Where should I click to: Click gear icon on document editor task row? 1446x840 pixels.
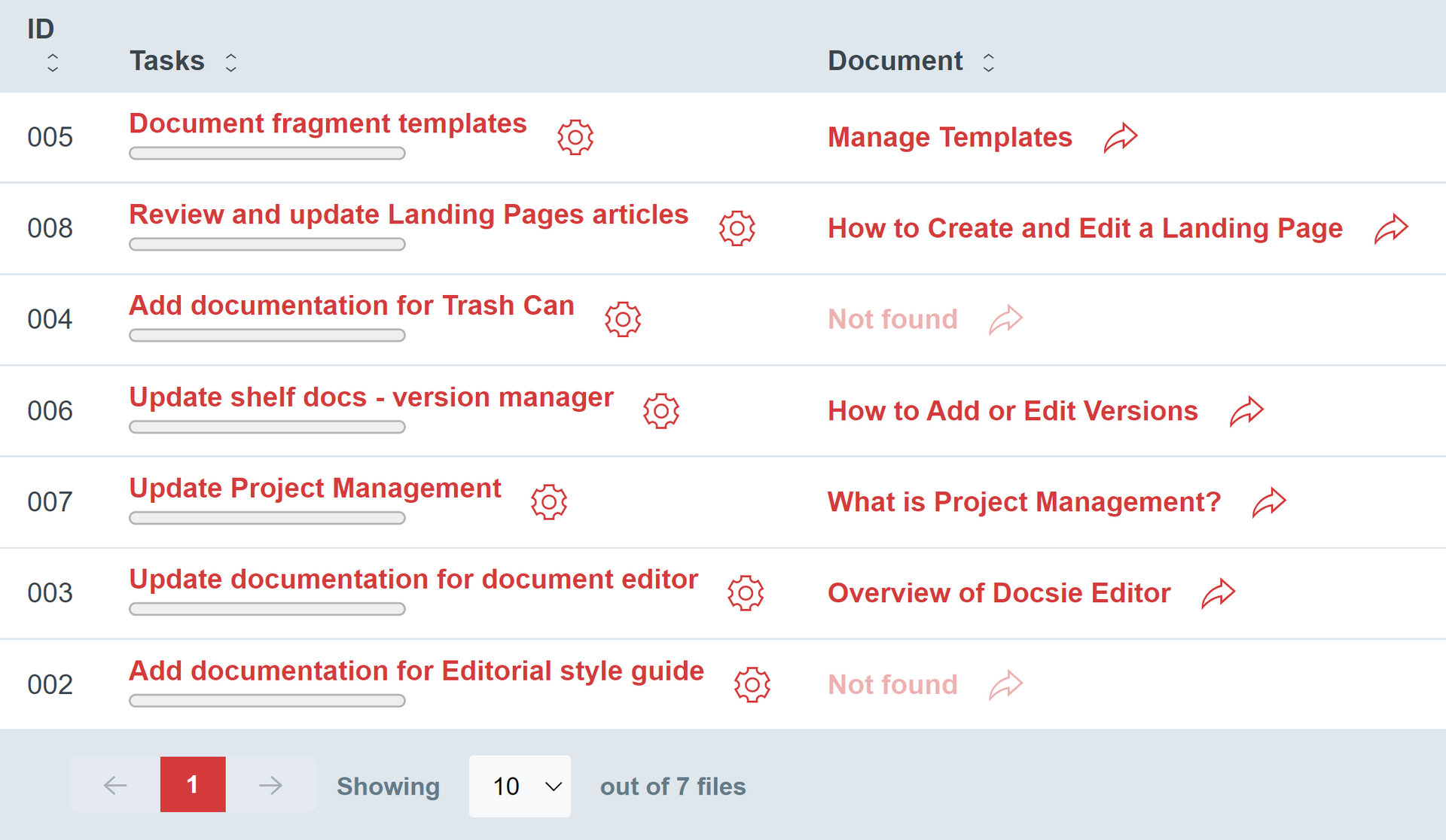[x=746, y=592]
